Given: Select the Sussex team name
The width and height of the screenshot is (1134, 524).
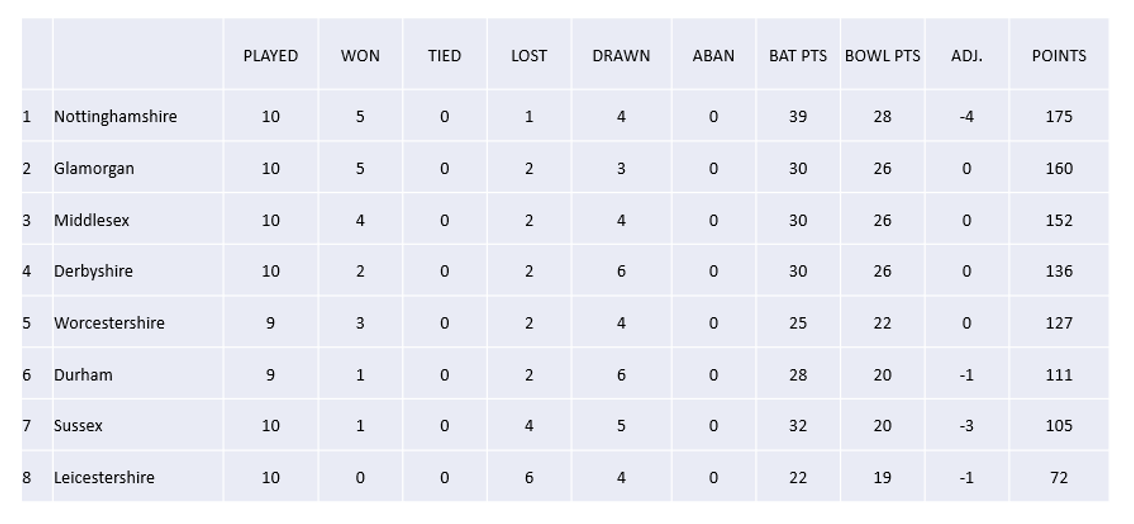Looking at the screenshot, I should coord(78,426).
